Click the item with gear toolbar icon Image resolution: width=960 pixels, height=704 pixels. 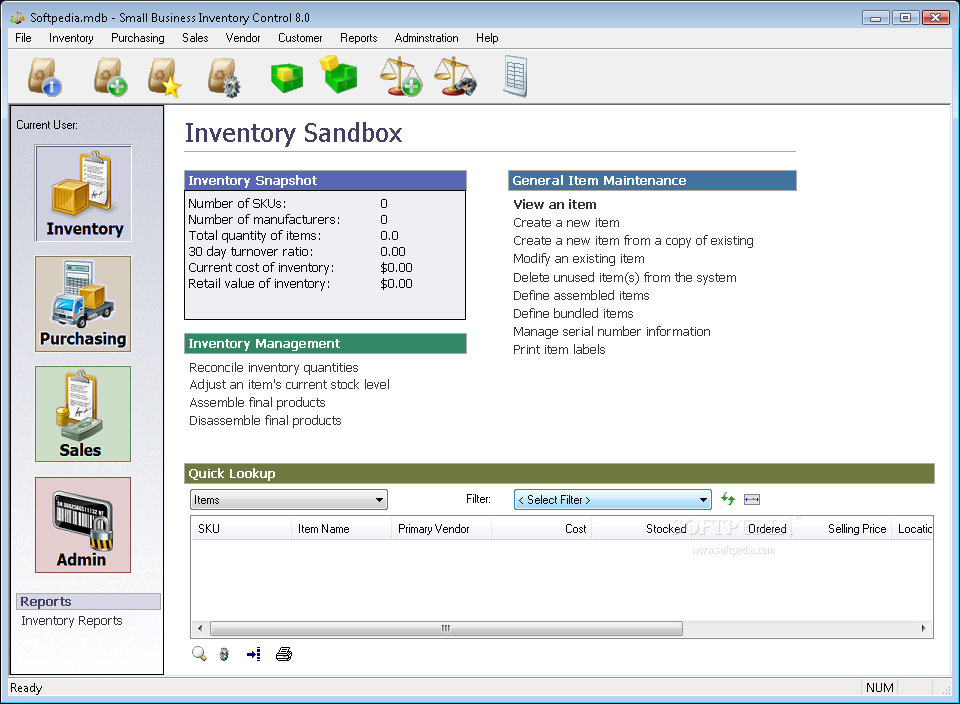pyautogui.click(x=223, y=77)
